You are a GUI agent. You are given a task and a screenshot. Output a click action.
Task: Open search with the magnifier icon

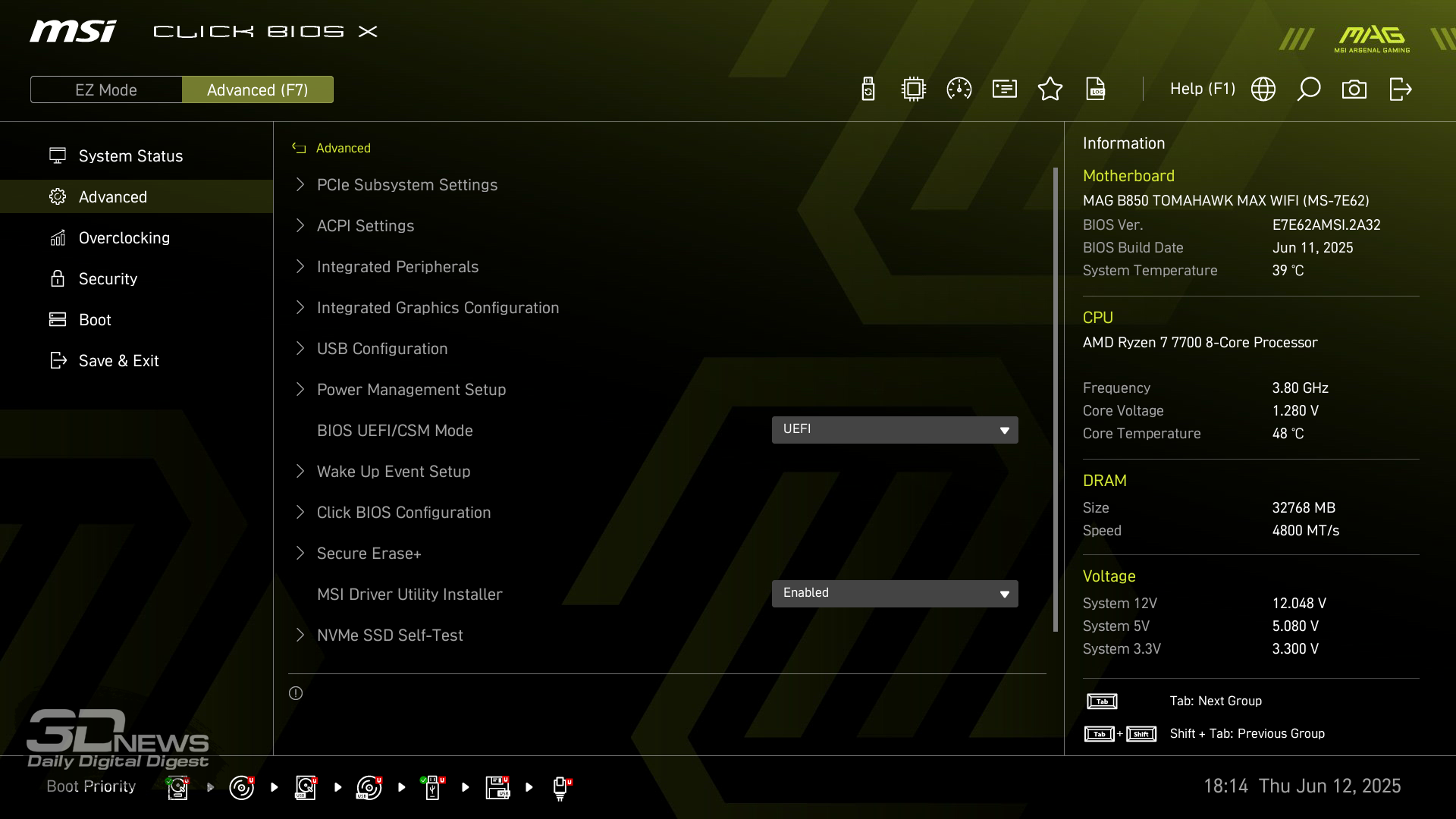[1309, 89]
